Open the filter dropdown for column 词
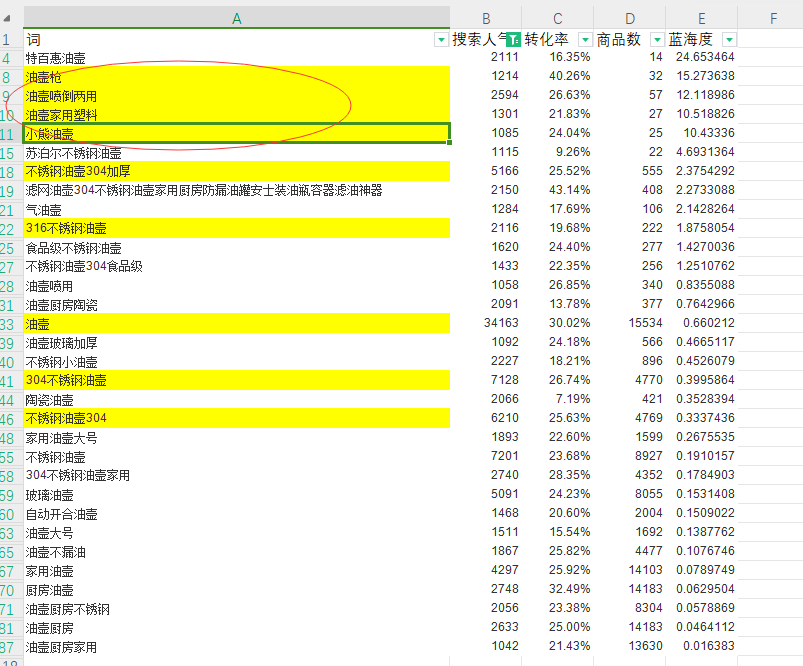Viewport: 803px width, 666px height. tap(442, 39)
